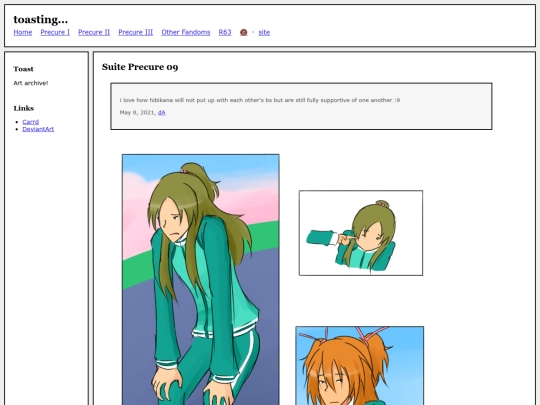The image size is (540, 405).
Task: Open the orange-haired character artwork
Action: point(360,366)
